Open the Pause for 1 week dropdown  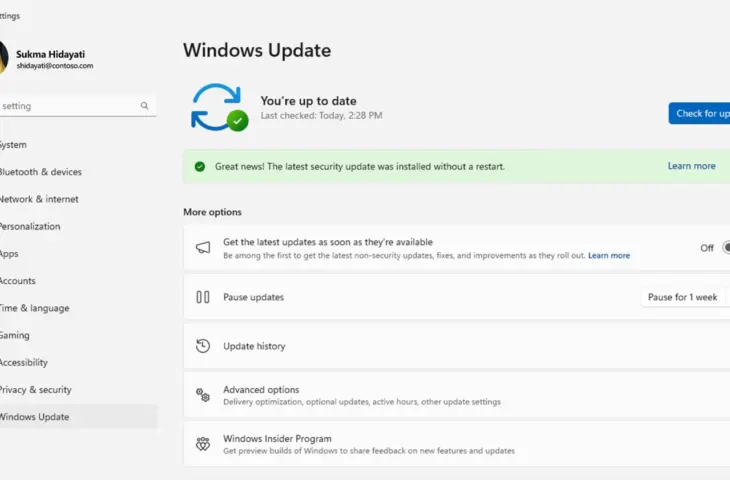coord(683,297)
